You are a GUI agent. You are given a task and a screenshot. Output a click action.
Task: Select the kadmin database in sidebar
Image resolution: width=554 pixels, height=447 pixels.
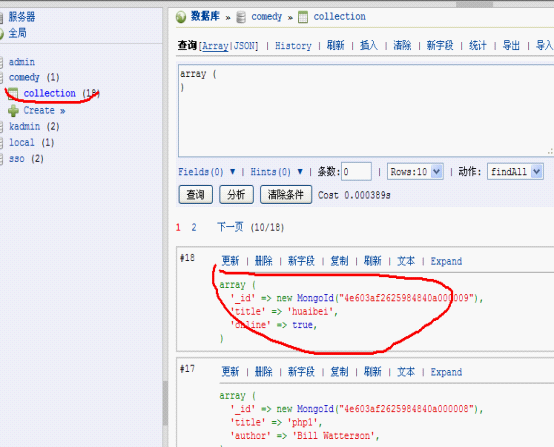pyautogui.click(x=25, y=127)
